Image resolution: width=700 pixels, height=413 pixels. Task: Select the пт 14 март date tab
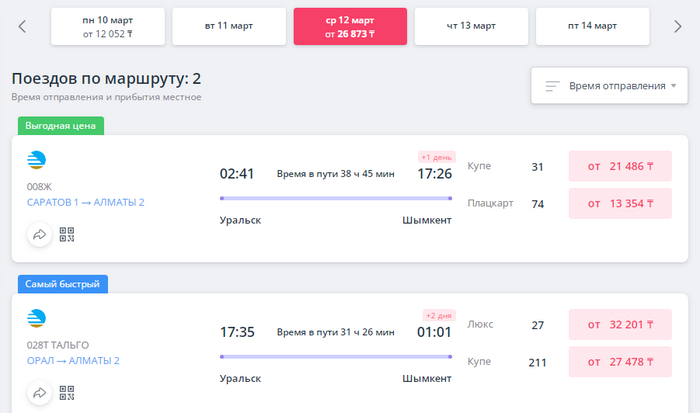point(592,26)
